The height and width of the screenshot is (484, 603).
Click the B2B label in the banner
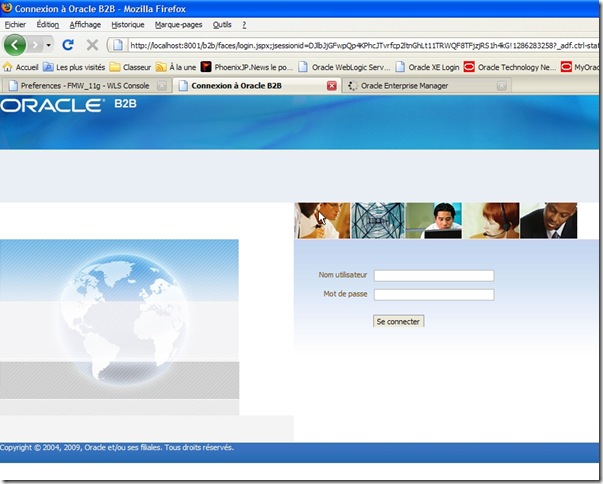click(125, 103)
